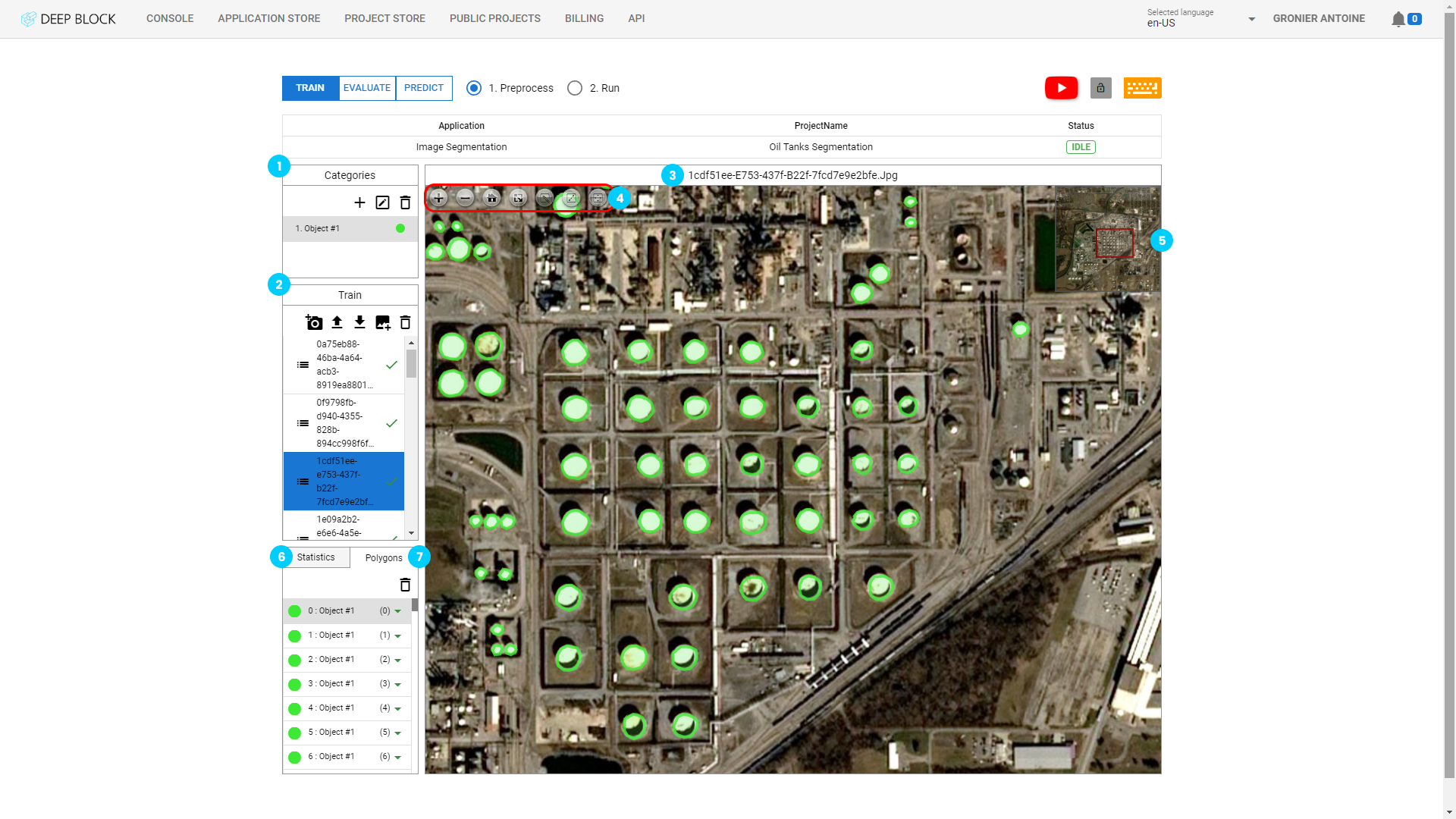This screenshot has width=1456, height=819.
Task: Toggle the project lock icon
Action: pos(1100,88)
